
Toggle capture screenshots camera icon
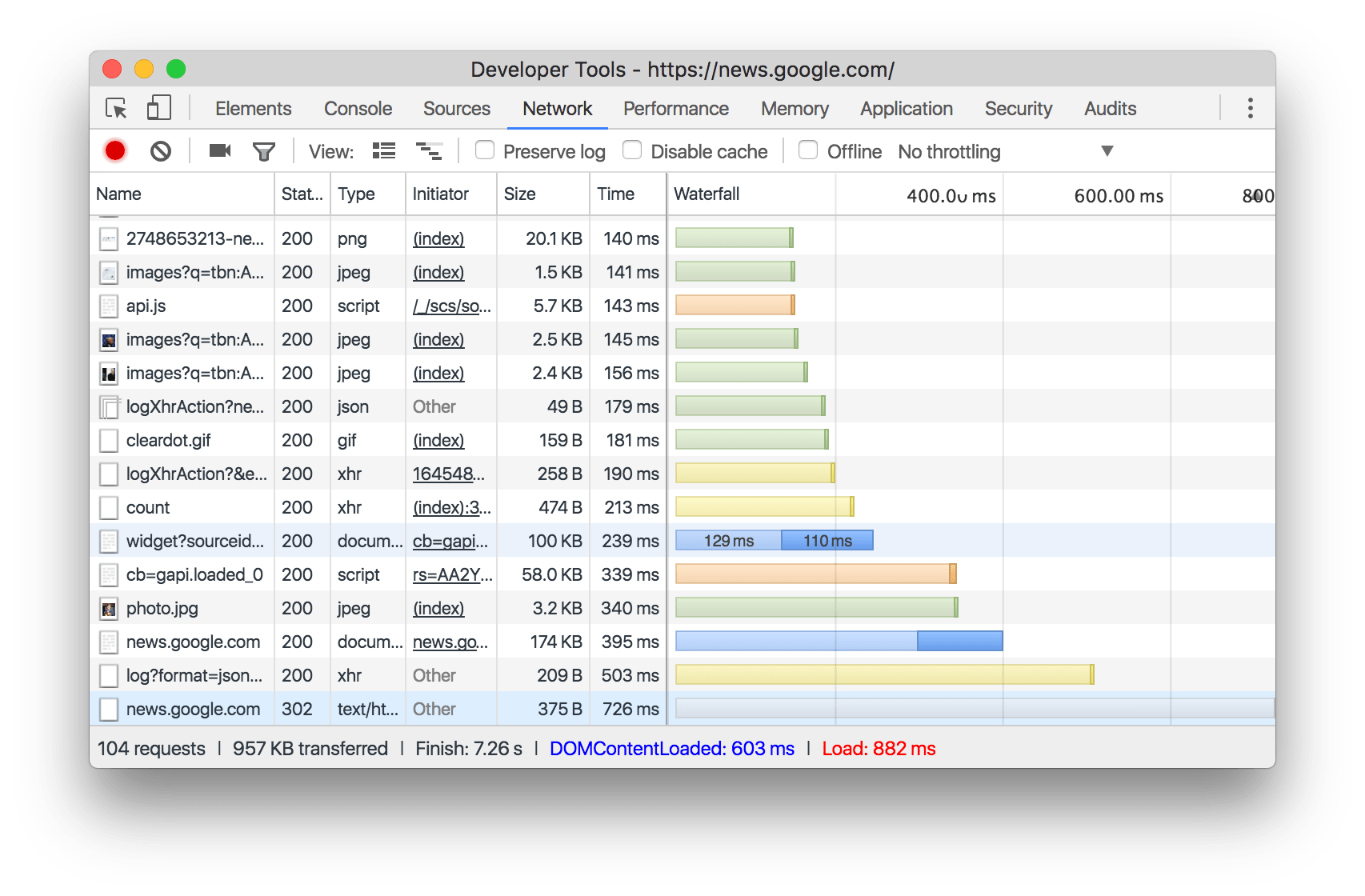pos(219,151)
